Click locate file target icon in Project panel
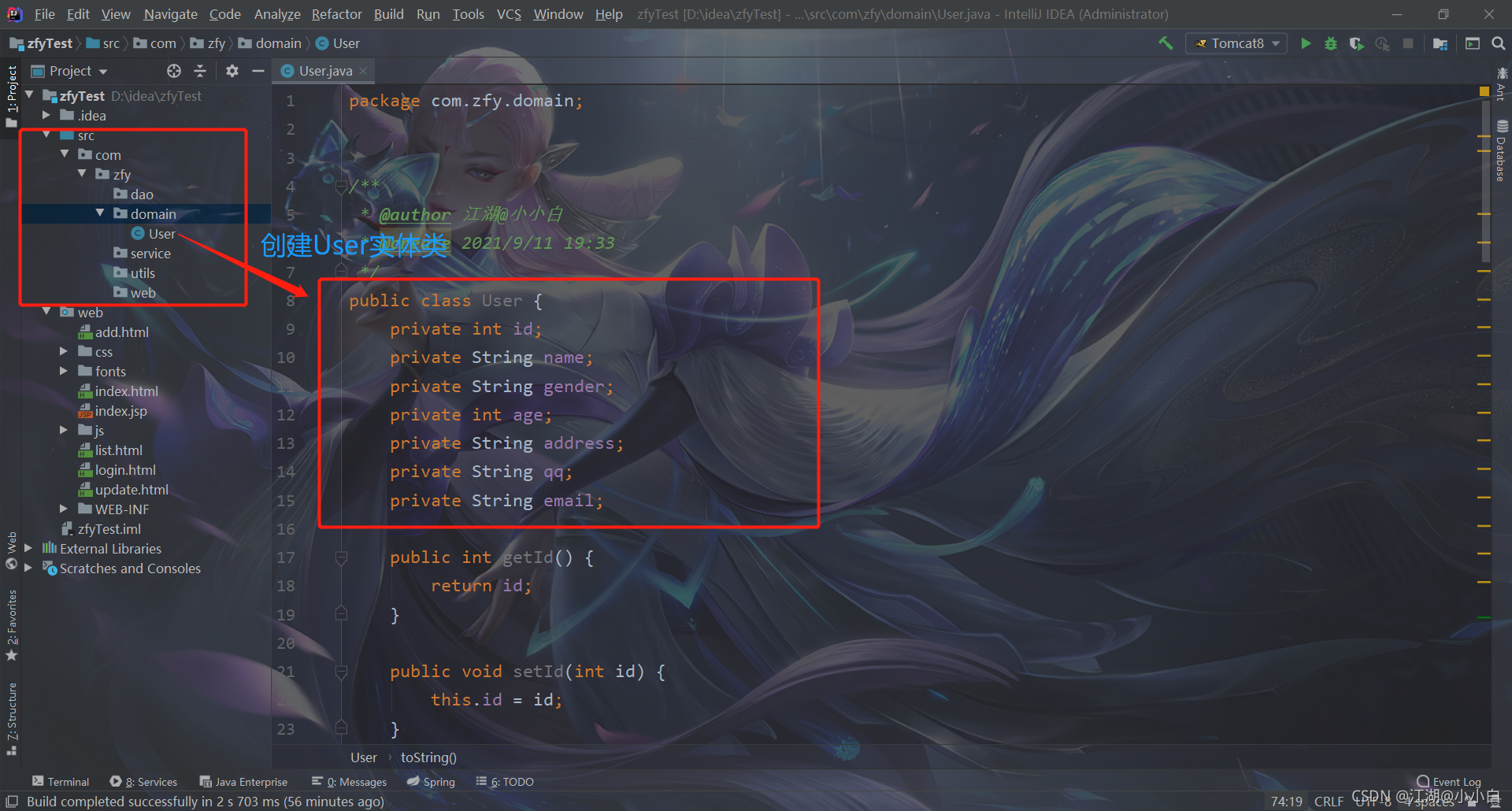 (174, 71)
